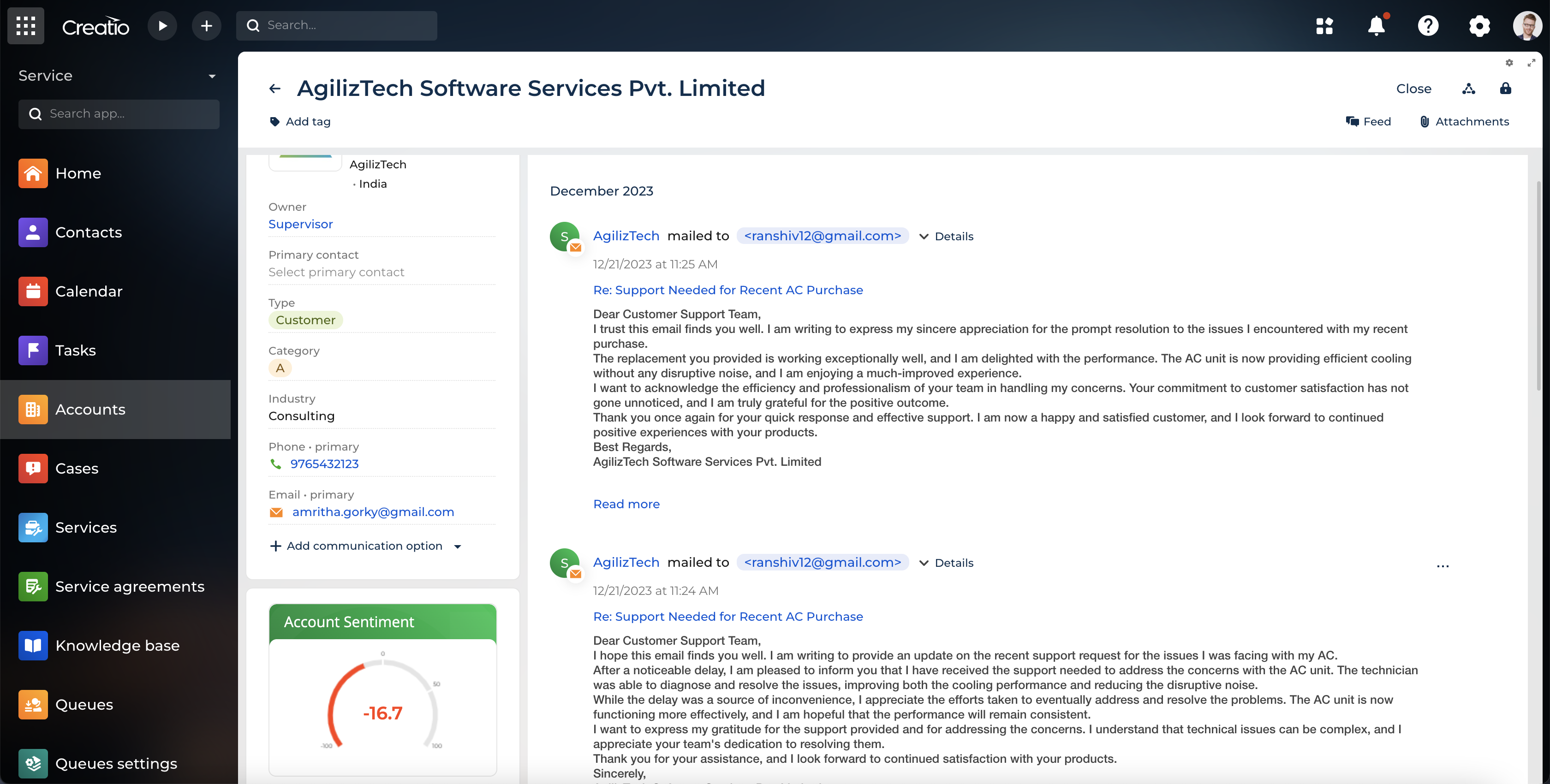Viewport: 1550px width, 784px height.
Task: Click the Customer type badge
Action: [x=306, y=320]
